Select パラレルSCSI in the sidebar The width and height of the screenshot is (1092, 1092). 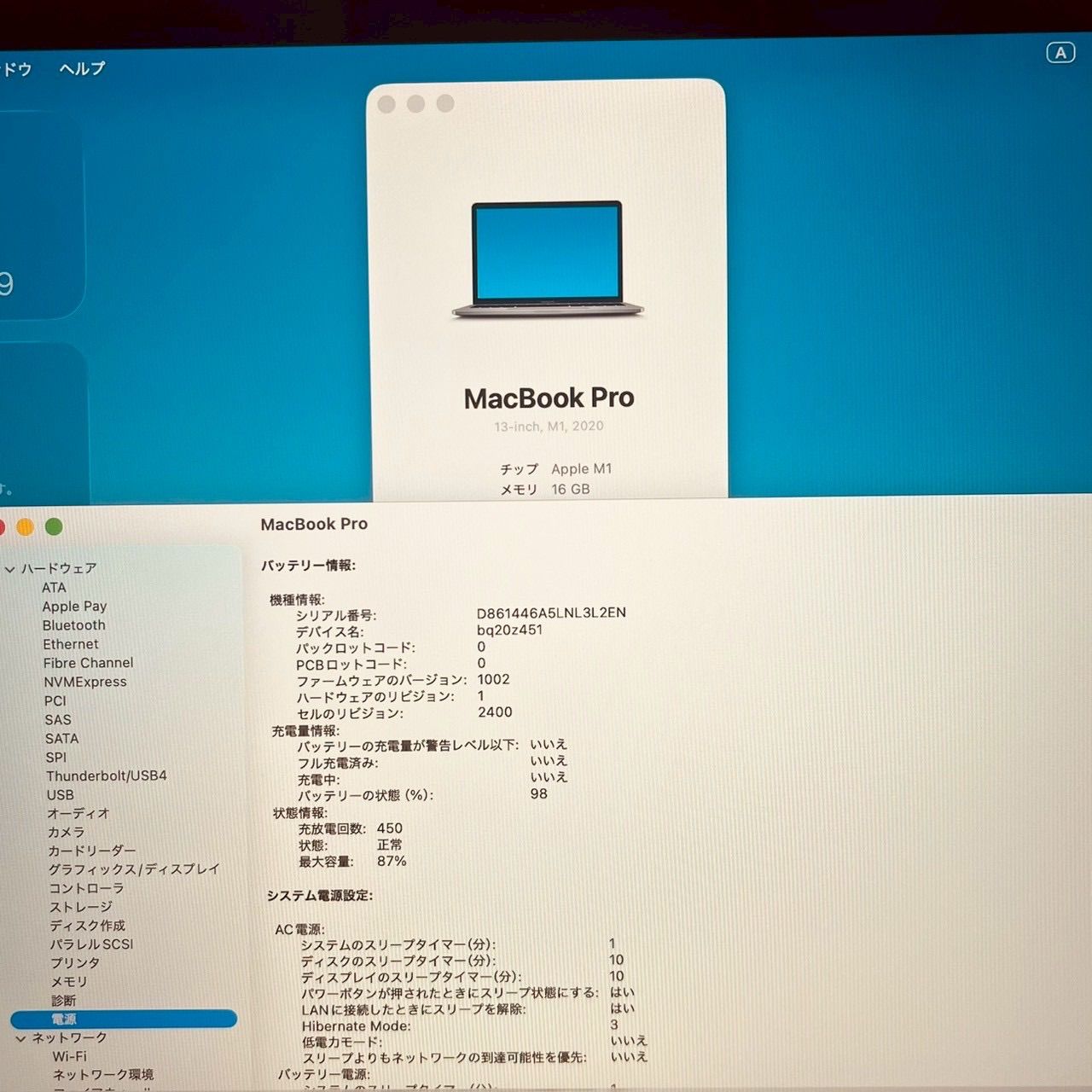pos(91,944)
